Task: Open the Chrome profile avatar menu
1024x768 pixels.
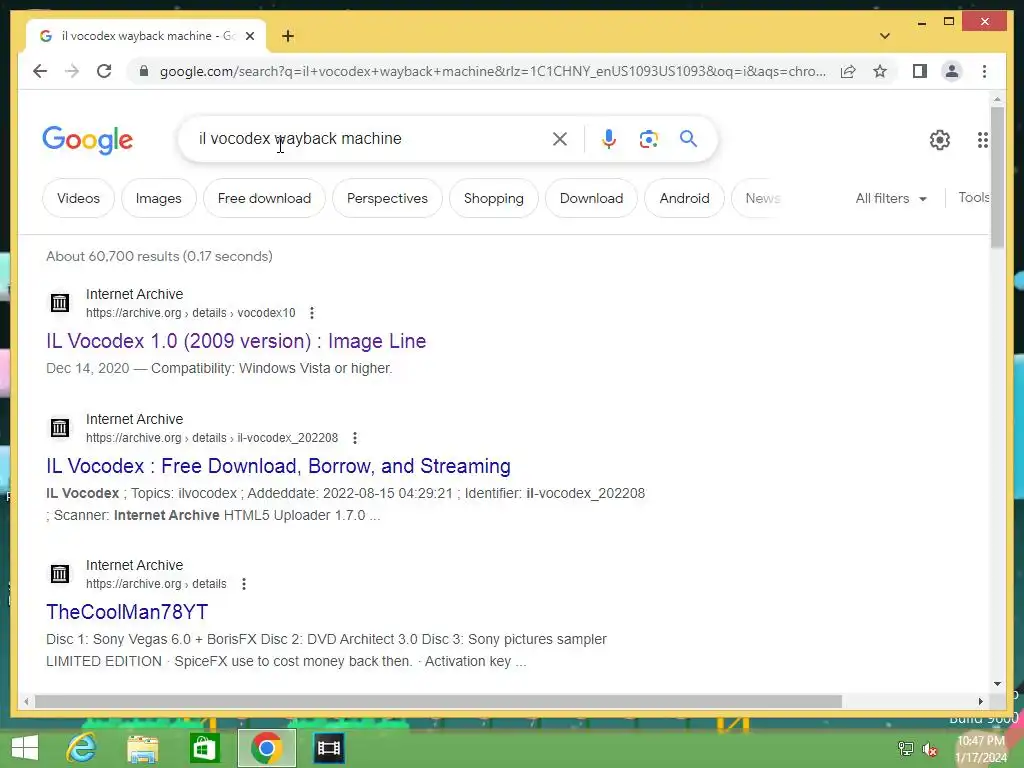Action: (952, 71)
